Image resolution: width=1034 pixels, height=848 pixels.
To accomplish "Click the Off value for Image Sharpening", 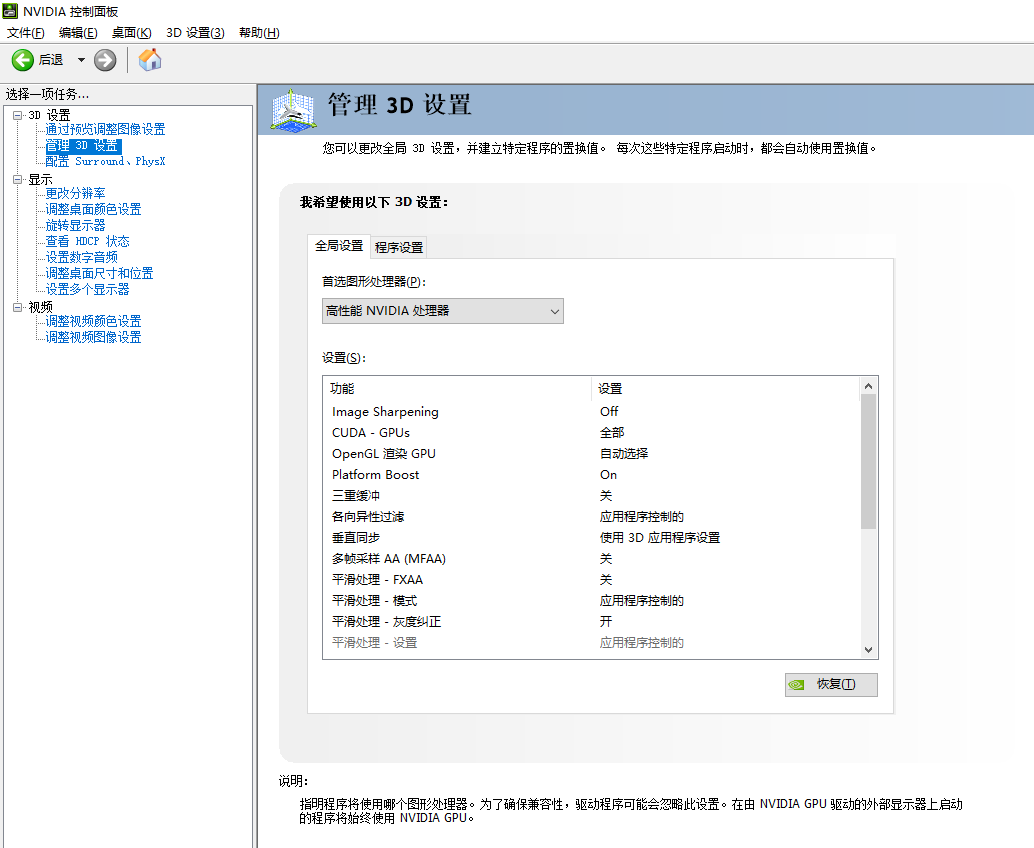I will click(x=609, y=411).
